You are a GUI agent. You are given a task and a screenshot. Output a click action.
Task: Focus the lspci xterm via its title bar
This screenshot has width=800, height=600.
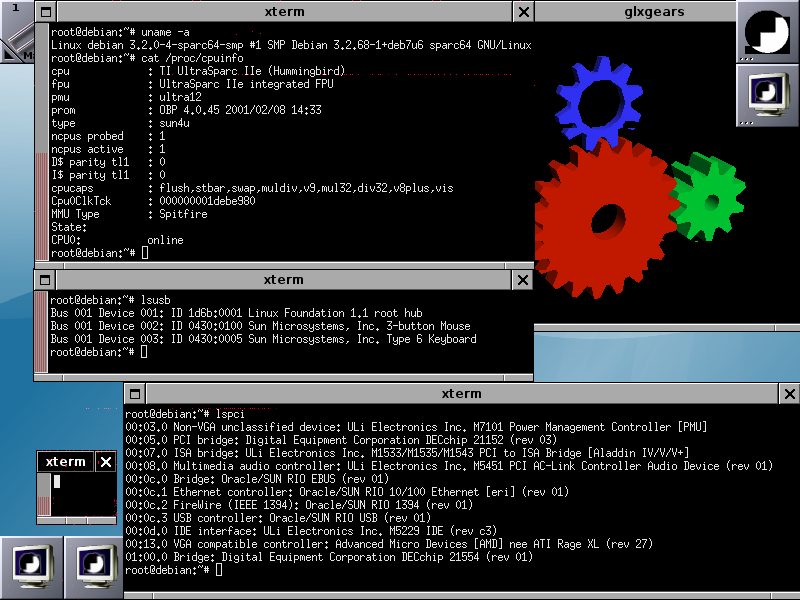(x=462, y=394)
